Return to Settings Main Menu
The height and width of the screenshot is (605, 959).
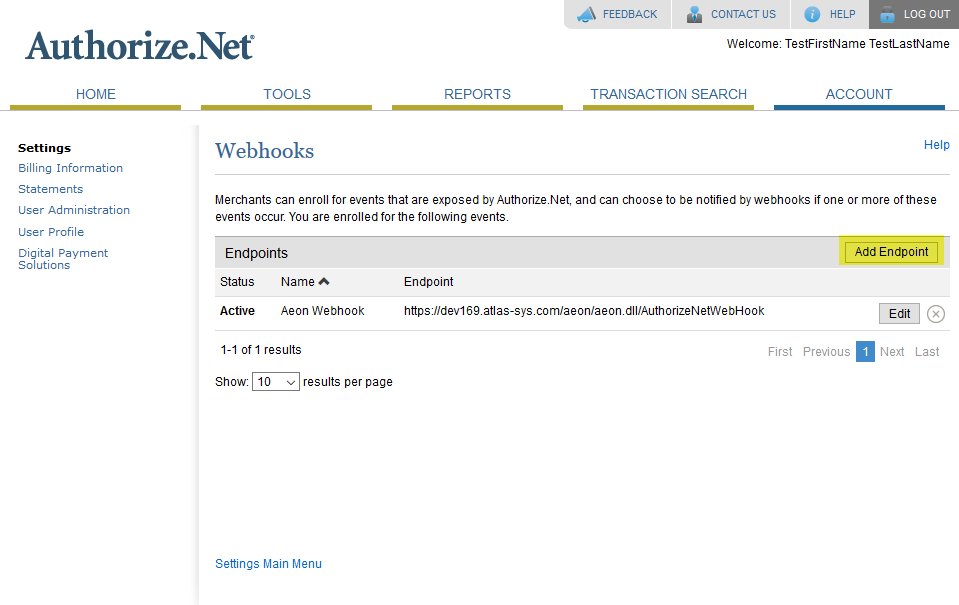[x=268, y=563]
